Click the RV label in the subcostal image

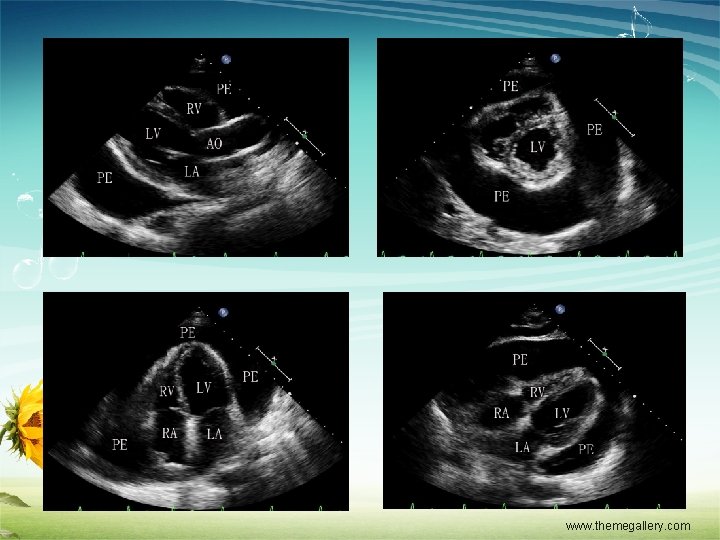537,392
